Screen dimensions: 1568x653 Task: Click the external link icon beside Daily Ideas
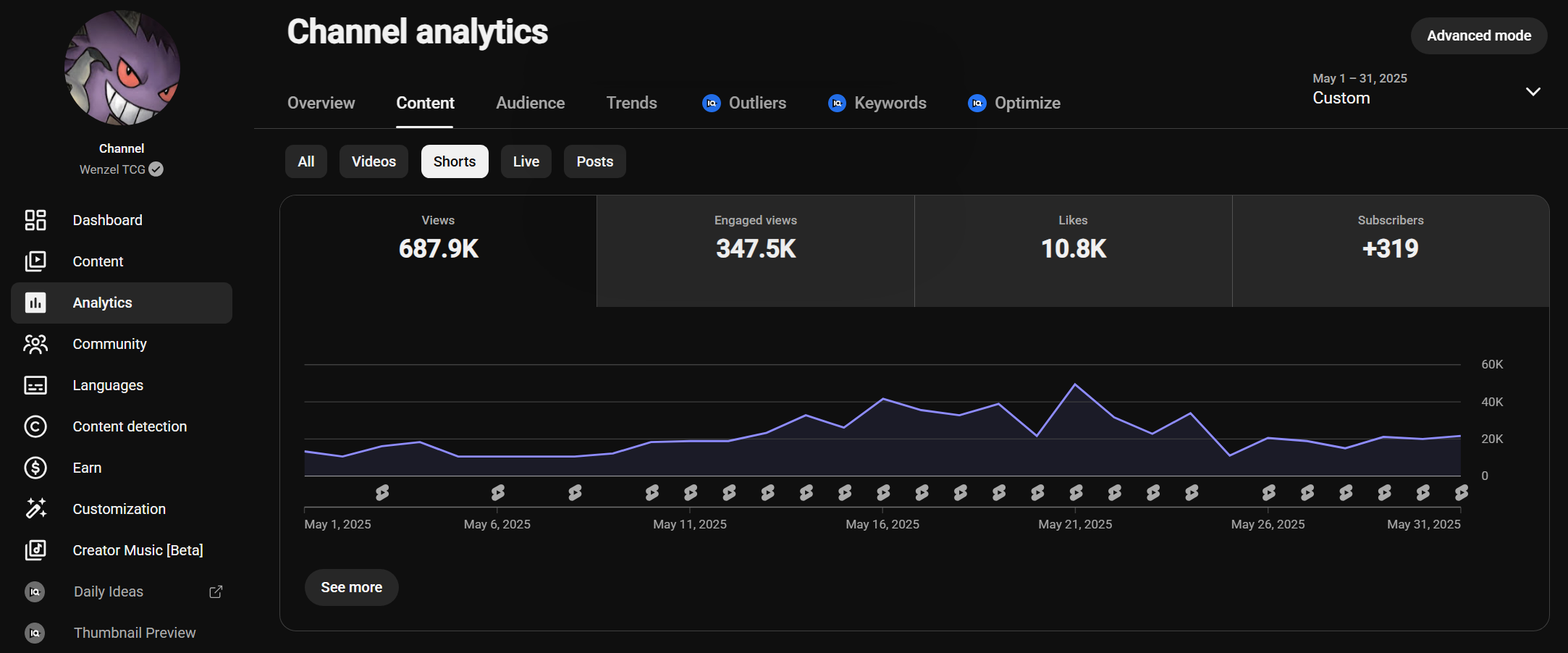click(x=216, y=591)
